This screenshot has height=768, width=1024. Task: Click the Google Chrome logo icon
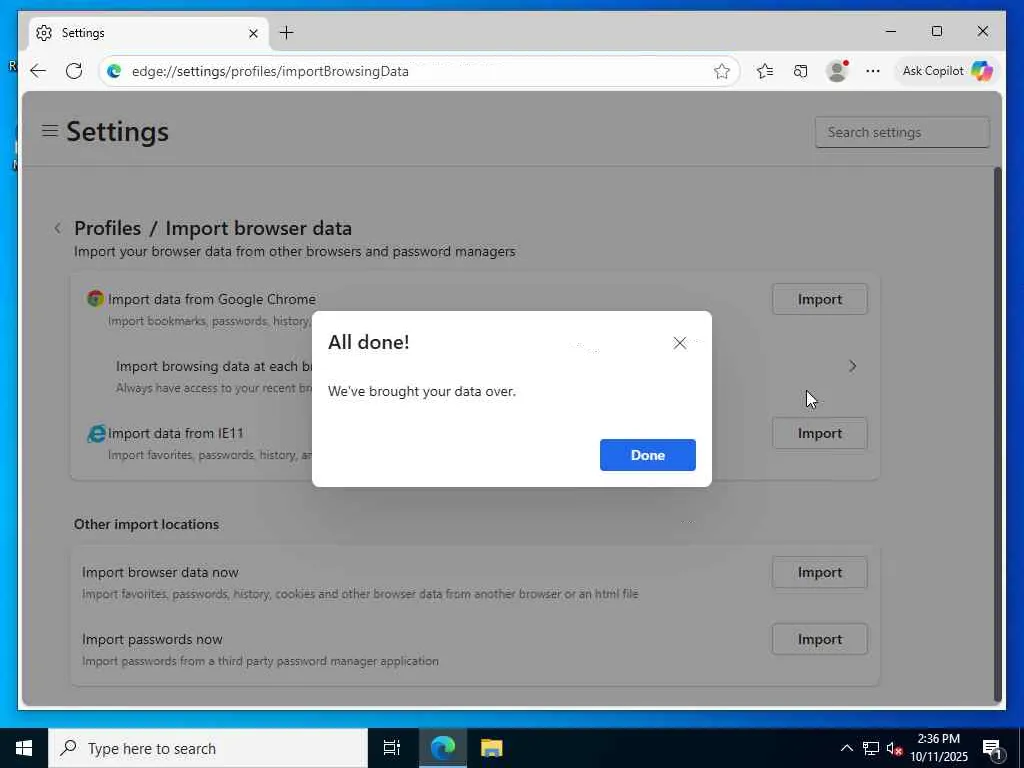(95, 298)
